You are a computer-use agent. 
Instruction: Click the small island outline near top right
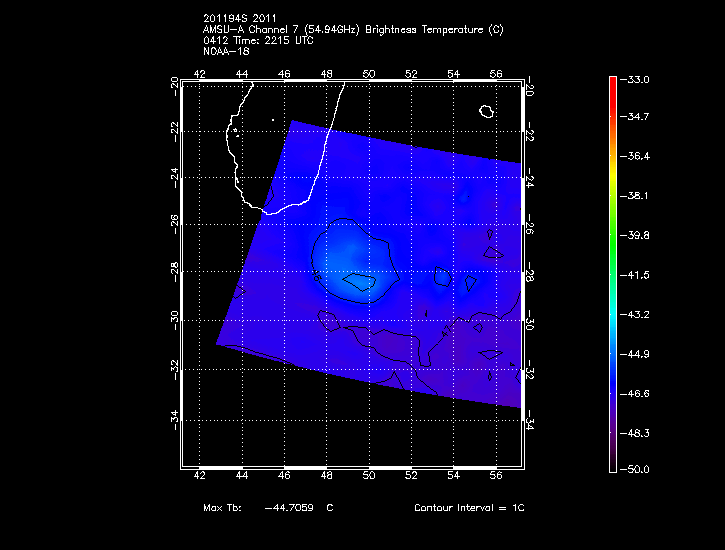[487, 111]
